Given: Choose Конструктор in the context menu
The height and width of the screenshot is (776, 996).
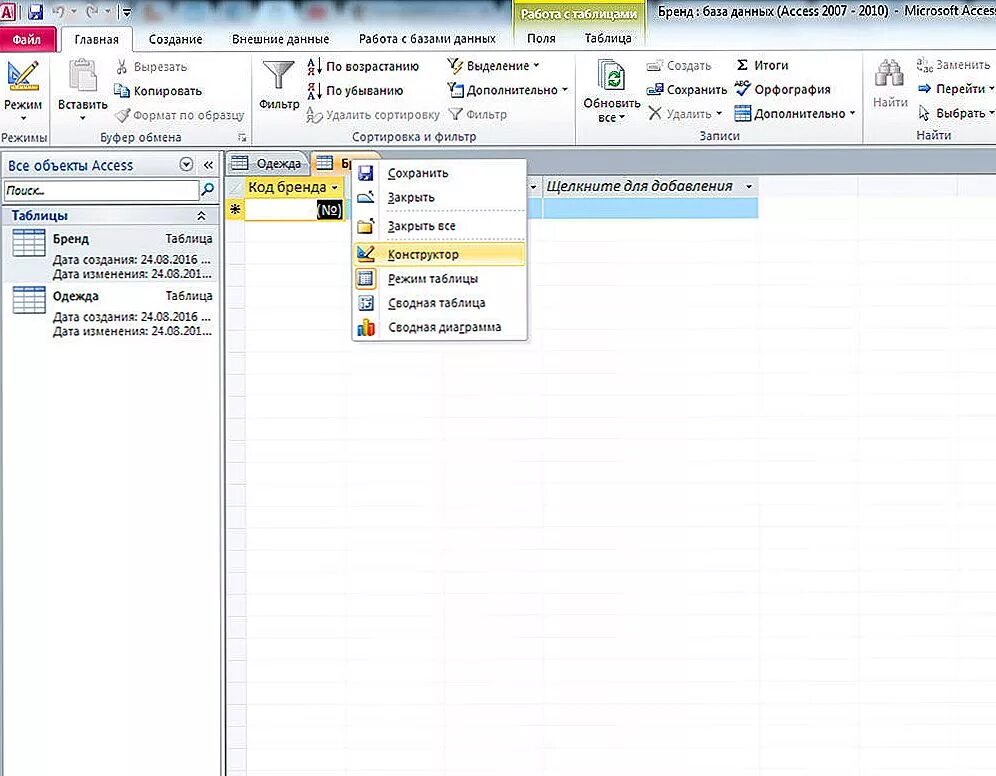Looking at the screenshot, I should [440, 254].
